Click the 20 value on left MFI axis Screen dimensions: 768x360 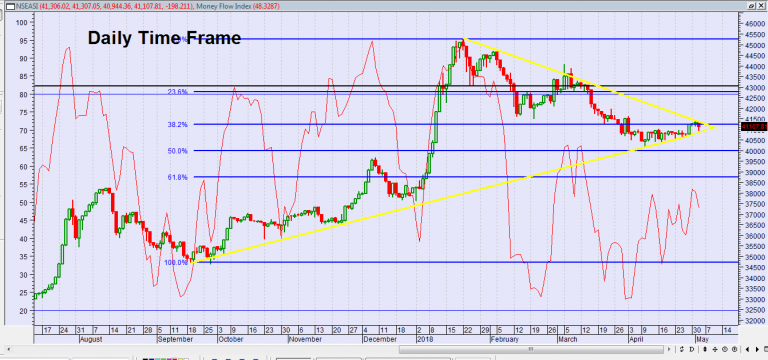[x=24, y=311]
